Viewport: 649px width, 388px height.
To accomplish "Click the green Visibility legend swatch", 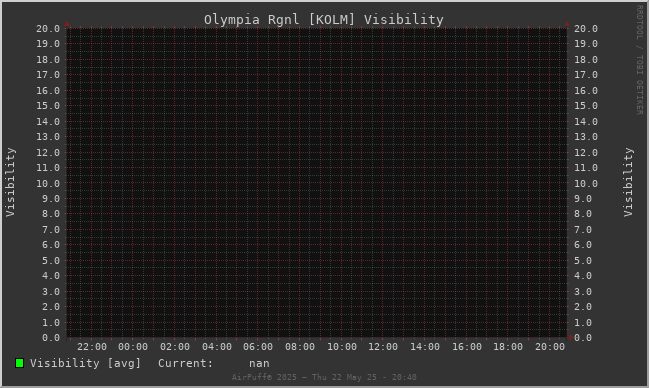I will point(19,363).
